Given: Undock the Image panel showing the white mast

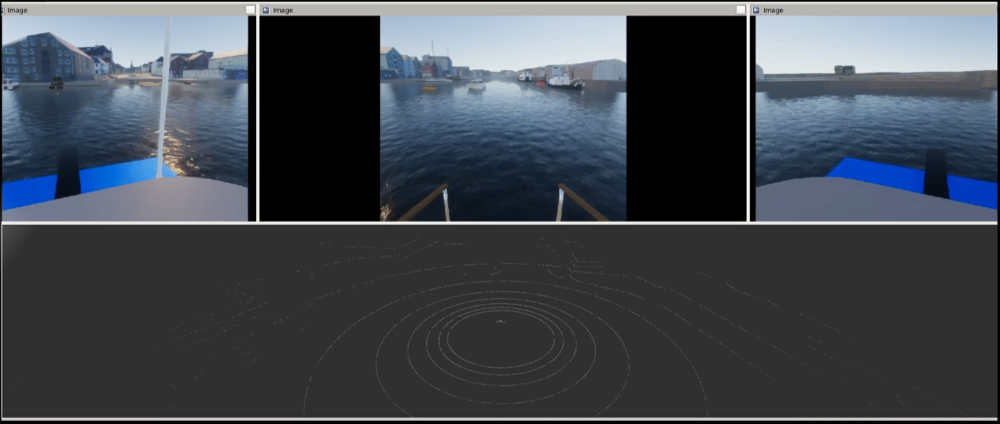Looking at the screenshot, I should [x=250, y=10].
